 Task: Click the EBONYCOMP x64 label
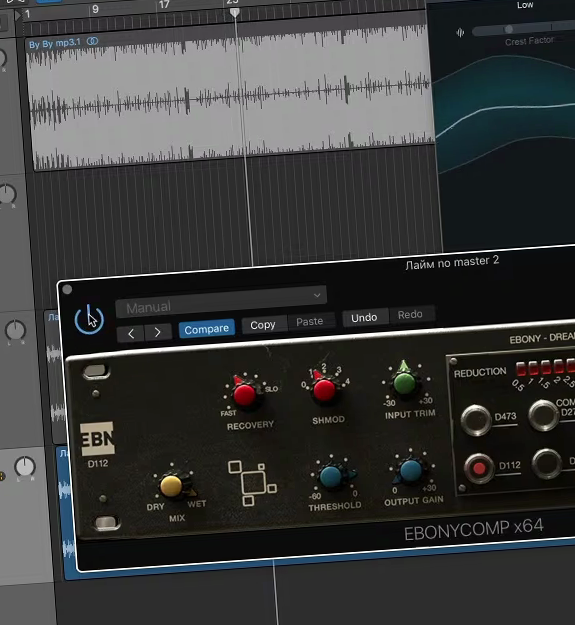[474, 530]
